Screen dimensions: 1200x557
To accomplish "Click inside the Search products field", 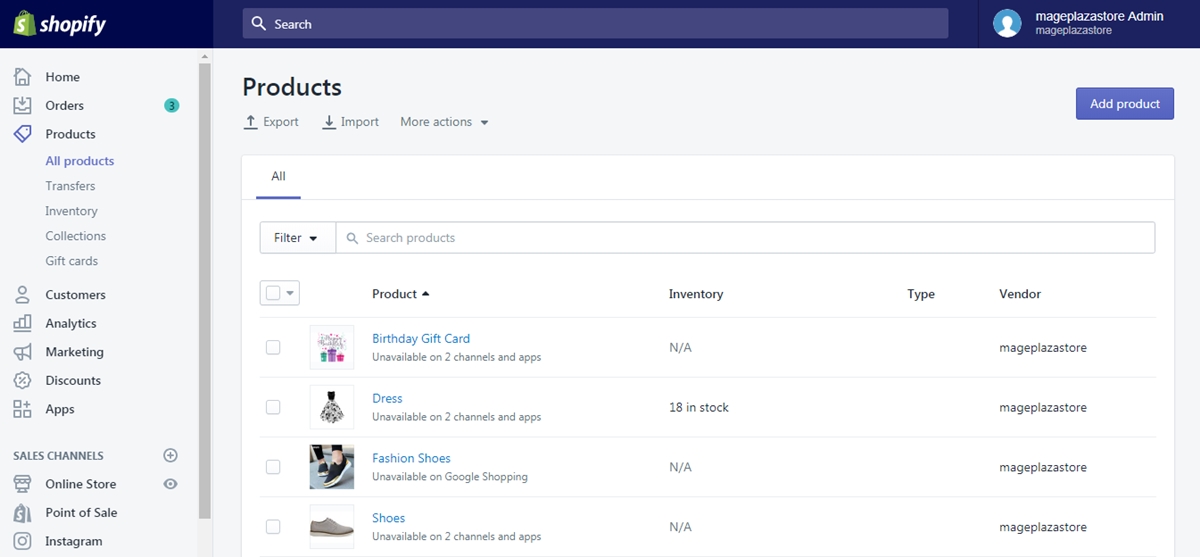I will pos(745,238).
